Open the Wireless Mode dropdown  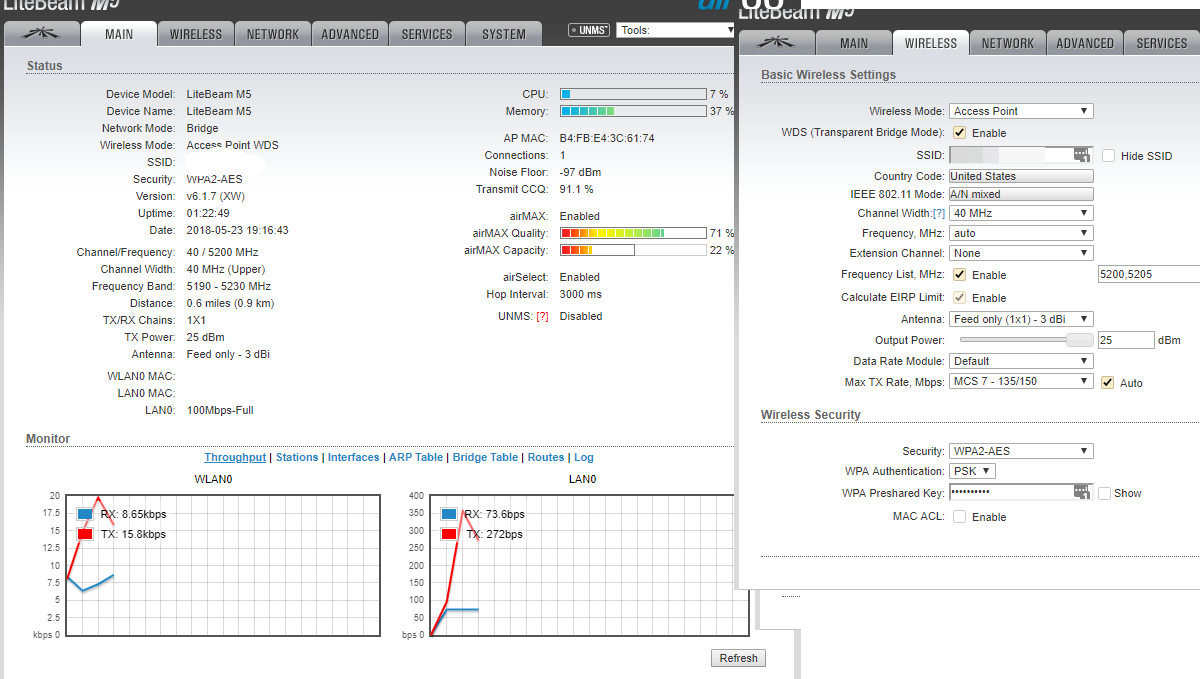[x=1021, y=111]
